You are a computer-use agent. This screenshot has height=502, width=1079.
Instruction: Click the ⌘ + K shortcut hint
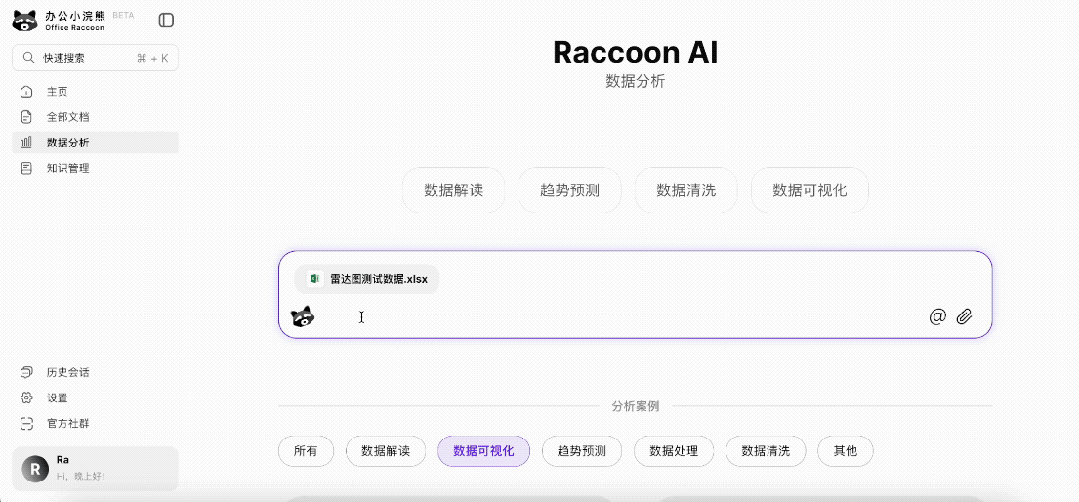coord(152,58)
